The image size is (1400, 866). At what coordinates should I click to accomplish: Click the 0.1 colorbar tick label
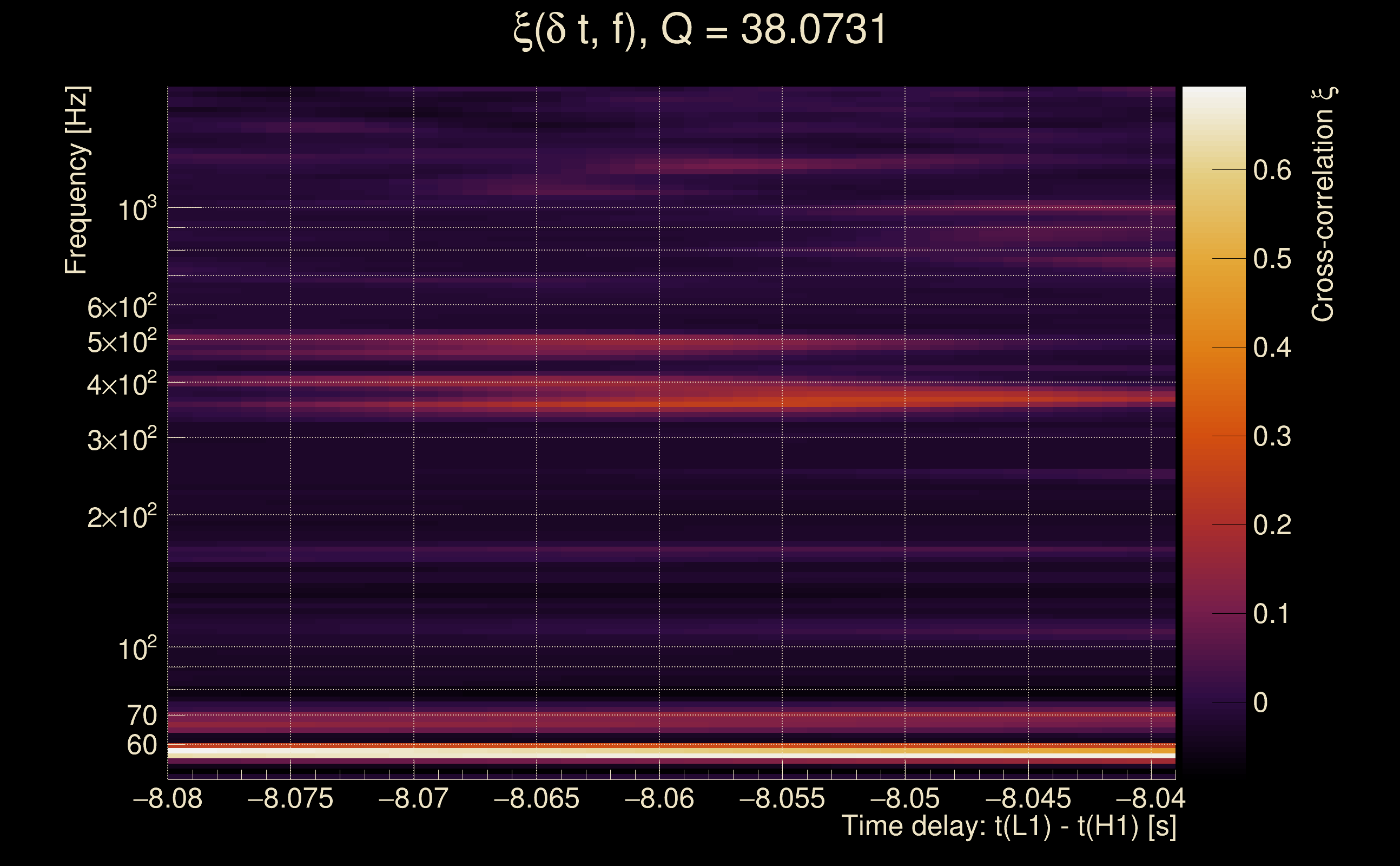1272,614
